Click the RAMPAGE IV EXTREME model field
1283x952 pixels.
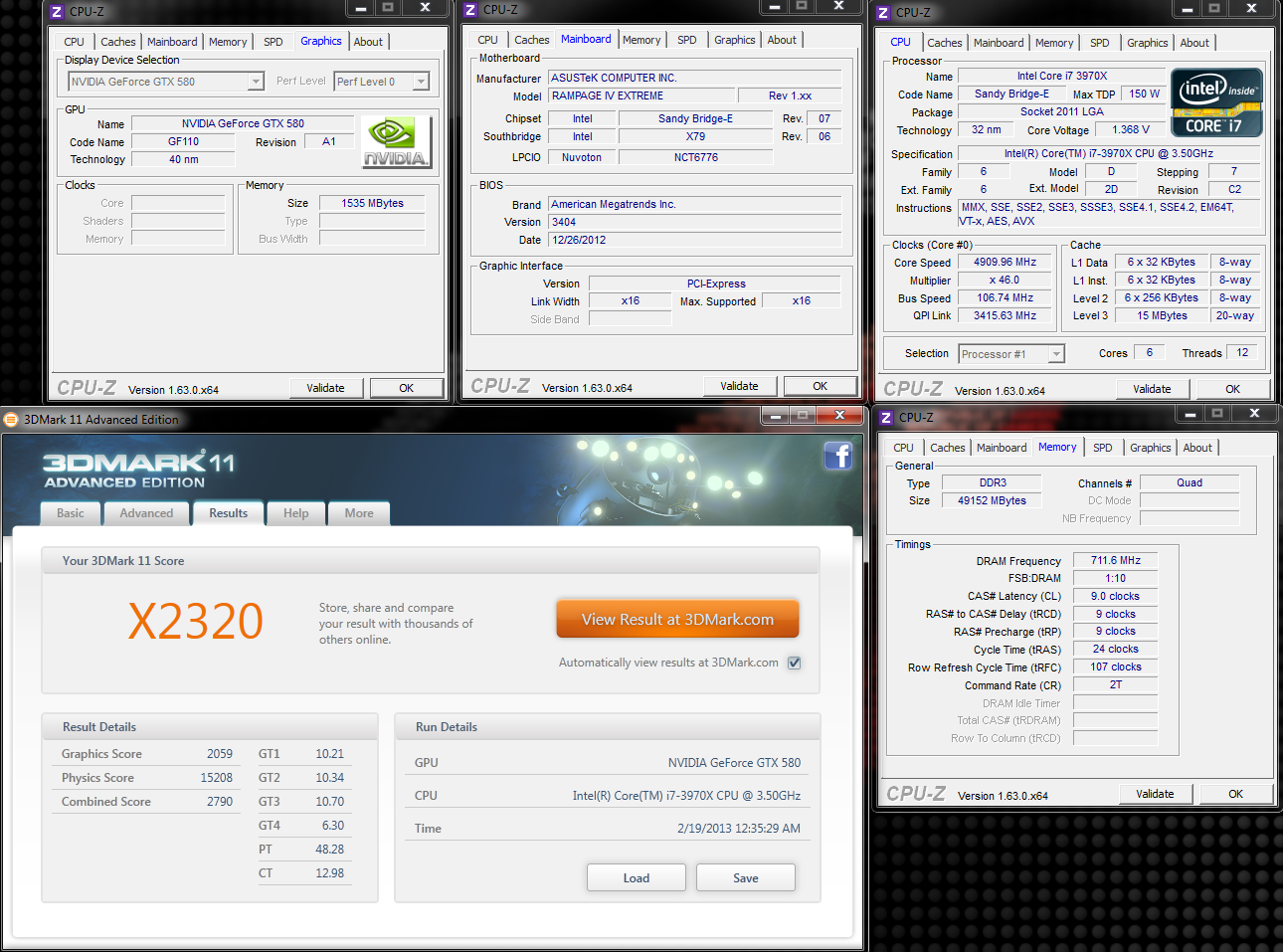(640, 95)
